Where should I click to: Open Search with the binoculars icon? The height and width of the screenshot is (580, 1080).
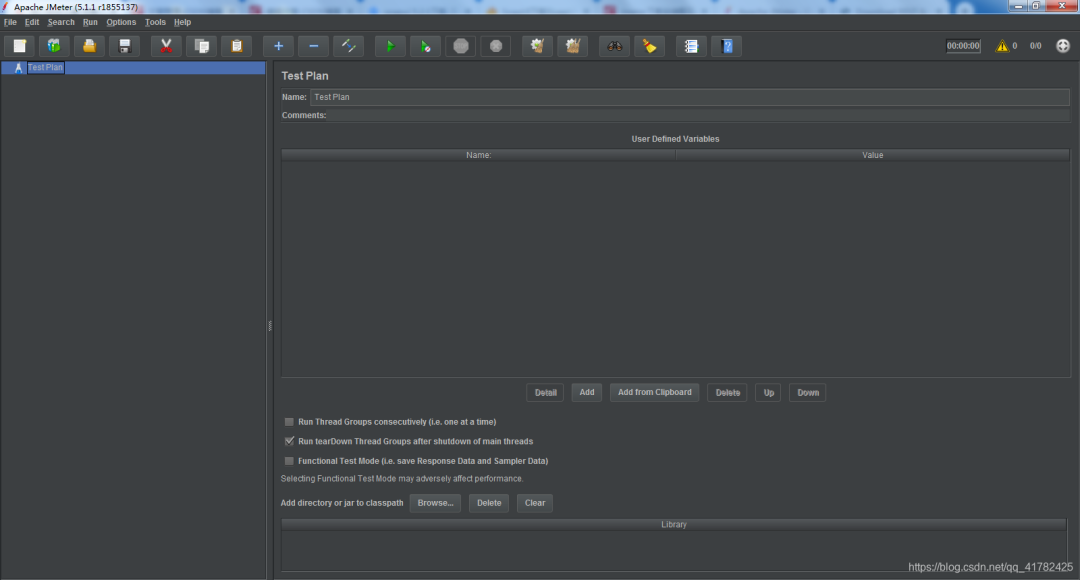coord(614,46)
